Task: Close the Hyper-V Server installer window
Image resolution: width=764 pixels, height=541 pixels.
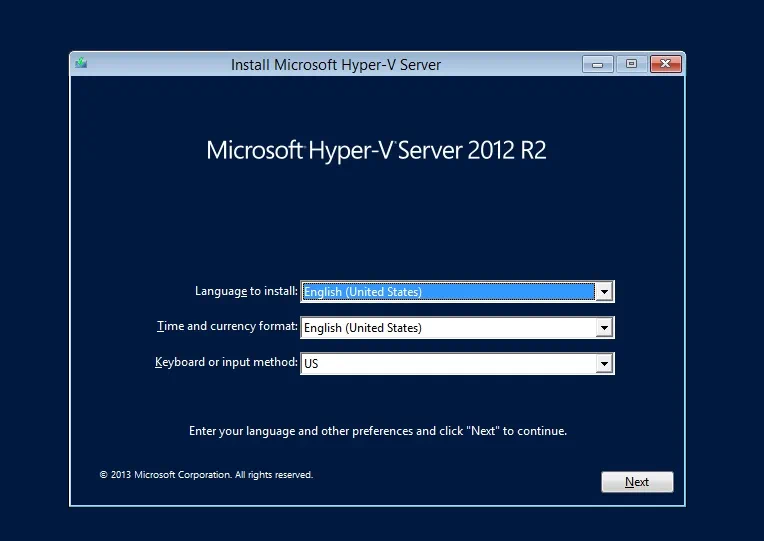Action: (665, 64)
